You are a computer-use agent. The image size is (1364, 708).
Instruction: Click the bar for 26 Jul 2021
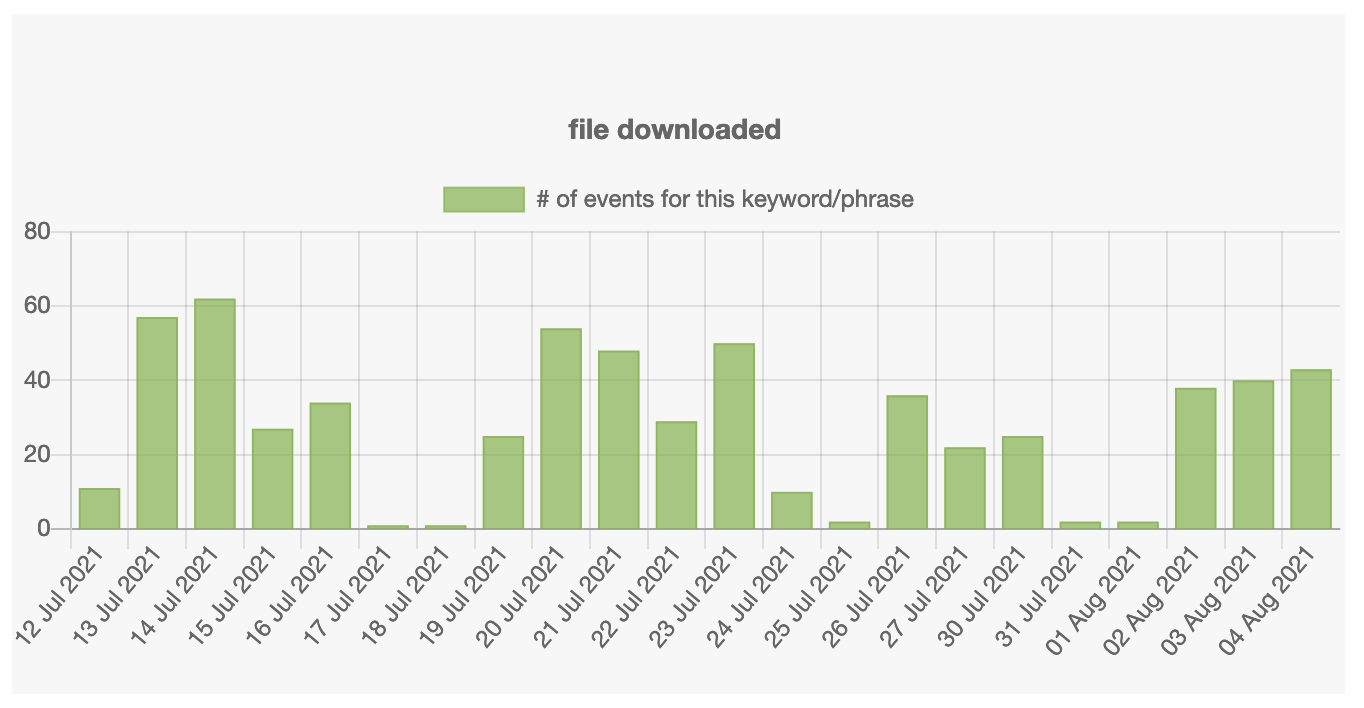coord(906,460)
